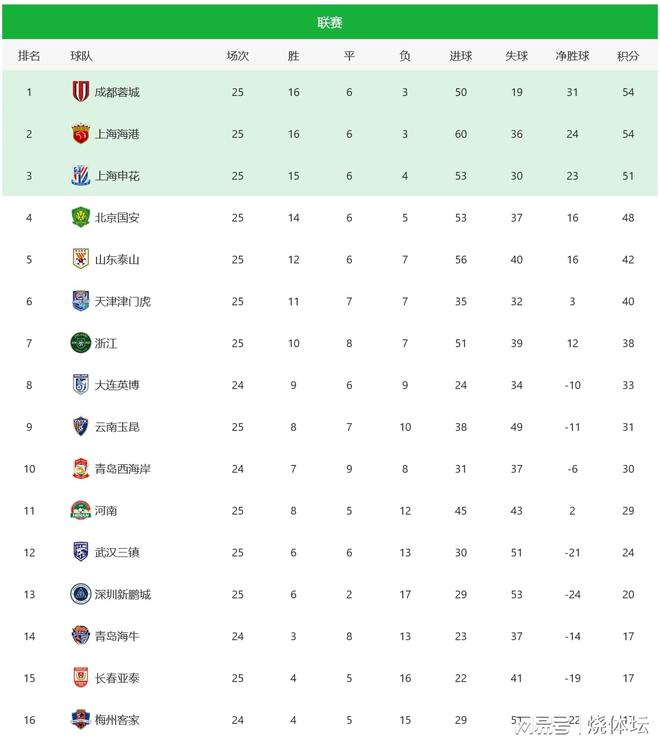The height and width of the screenshot is (744, 660).
Task: Select the 联赛 tab header
Action: [x=330, y=22]
